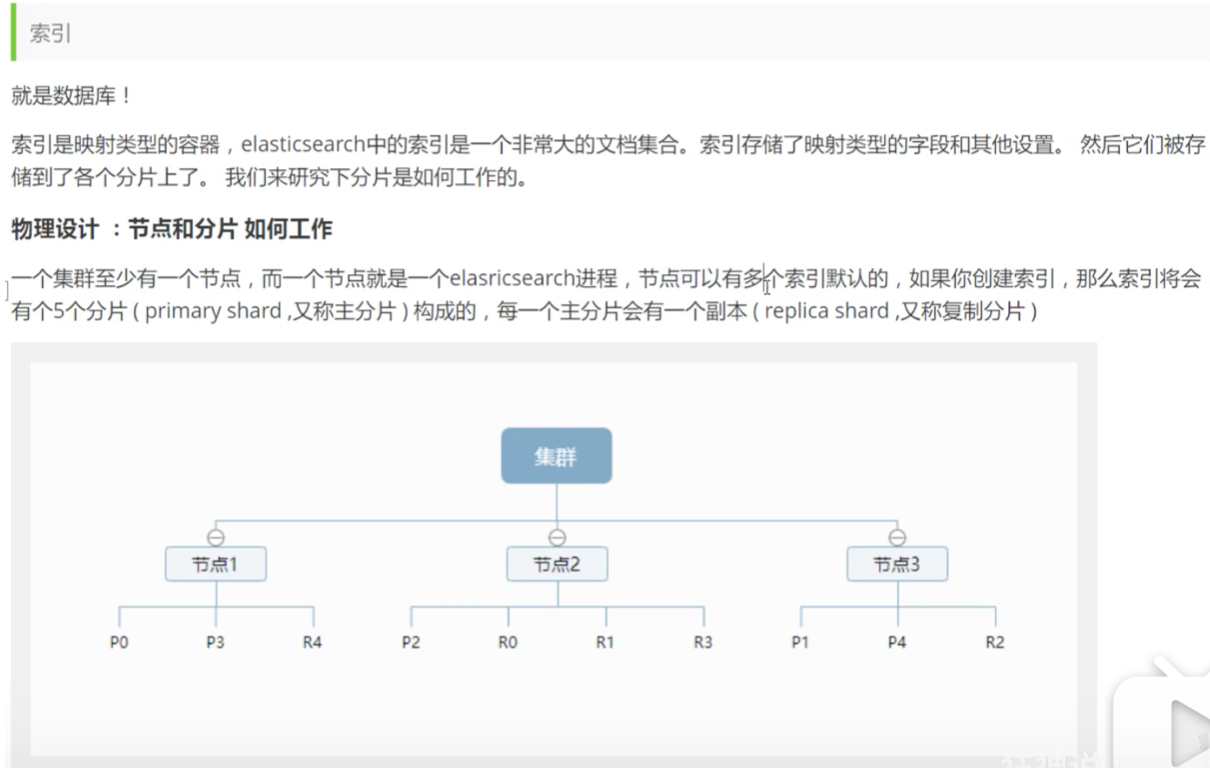Click the 索引 section heading
Screen dimensions: 1210x780
(50, 33)
